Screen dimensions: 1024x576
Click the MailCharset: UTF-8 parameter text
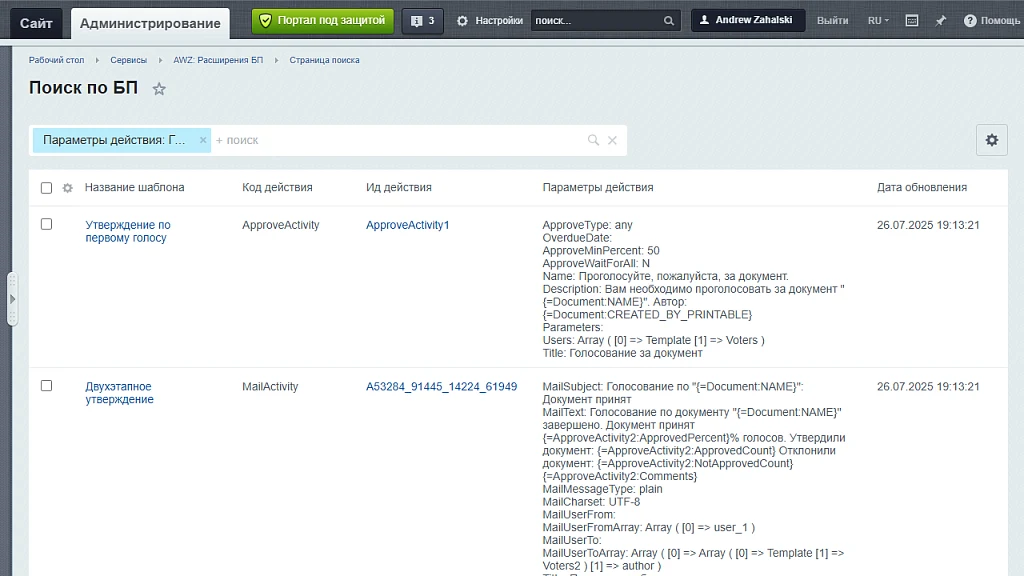tap(591, 502)
